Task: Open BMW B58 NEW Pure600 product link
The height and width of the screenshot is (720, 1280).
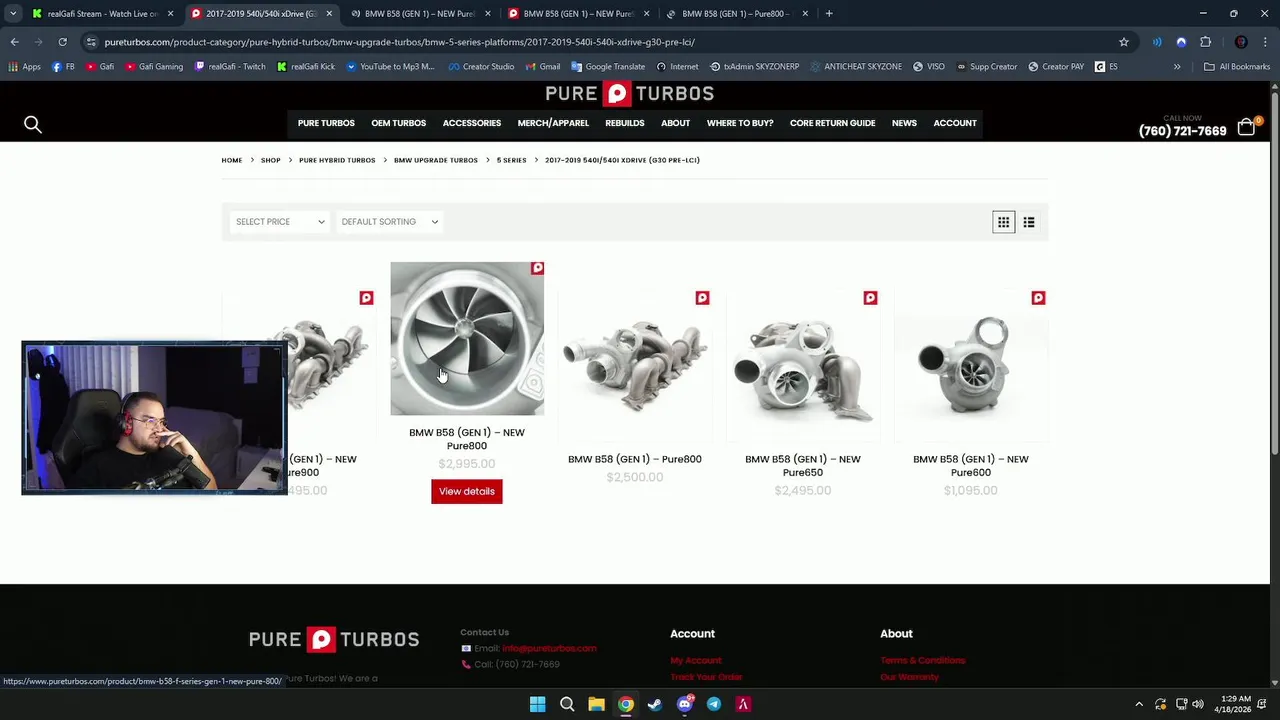Action: click(x=971, y=465)
